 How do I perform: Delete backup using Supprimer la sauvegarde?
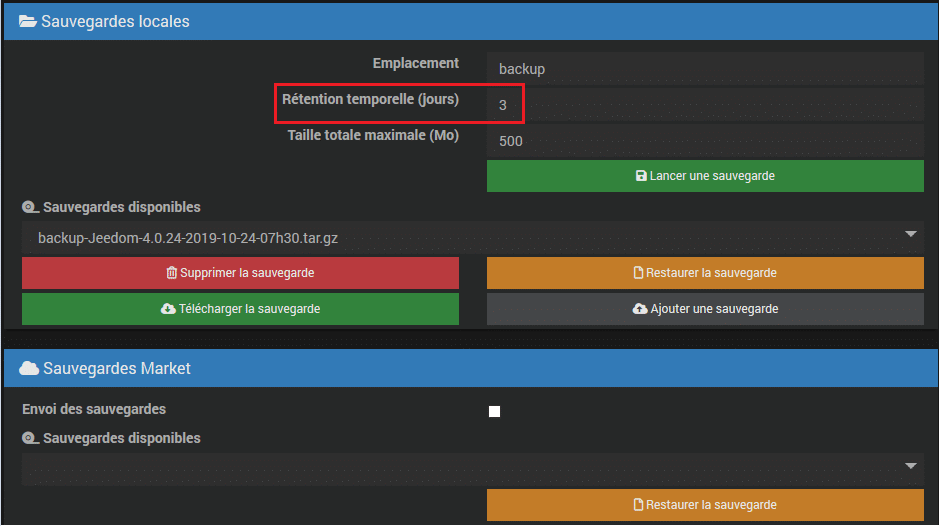240,273
